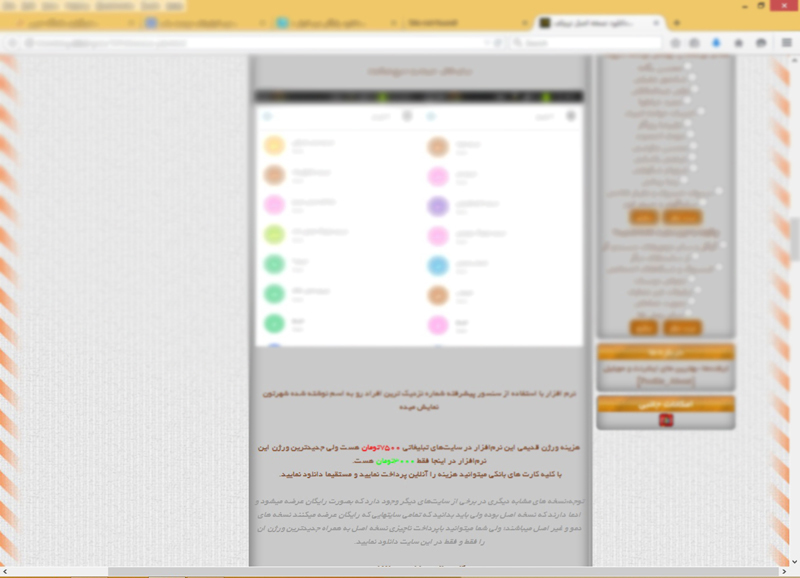Open the chat bubble toolbar icon
800x578 pixels.
pyautogui.click(x=761, y=43)
